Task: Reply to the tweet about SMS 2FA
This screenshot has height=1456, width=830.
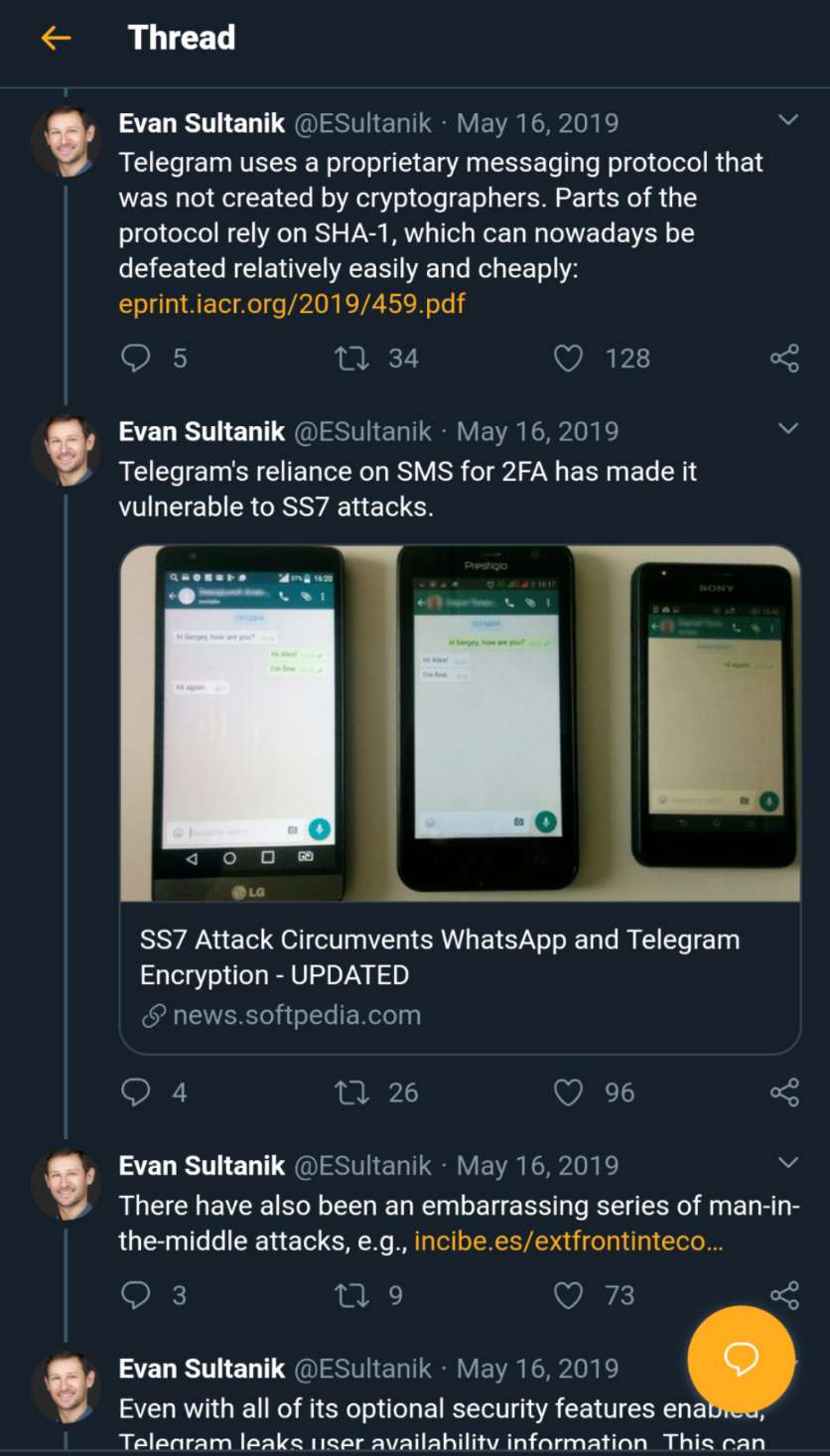Action: (x=136, y=1092)
